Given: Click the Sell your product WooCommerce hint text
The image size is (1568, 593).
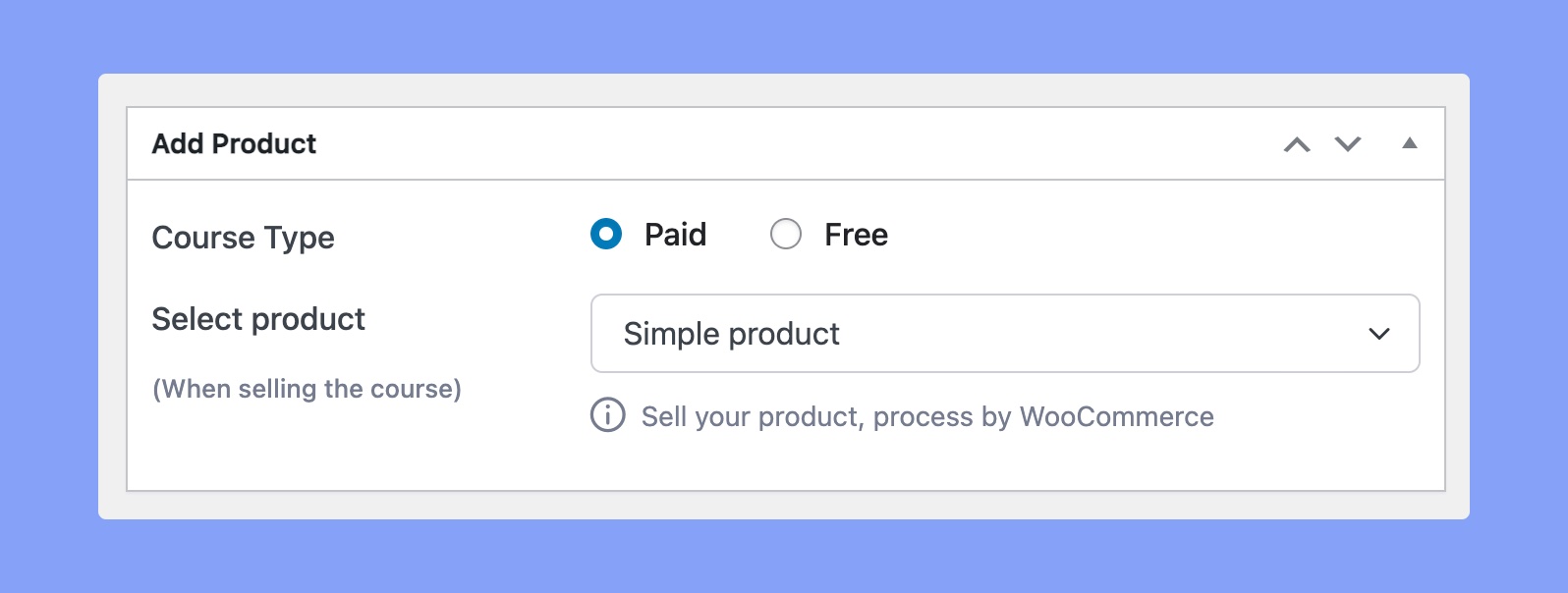Looking at the screenshot, I should (x=927, y=416).
